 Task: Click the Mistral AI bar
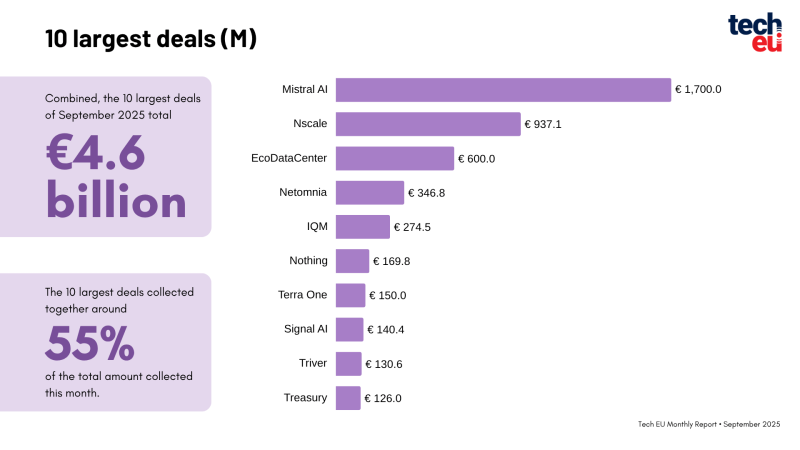click(x=503, y=90)
